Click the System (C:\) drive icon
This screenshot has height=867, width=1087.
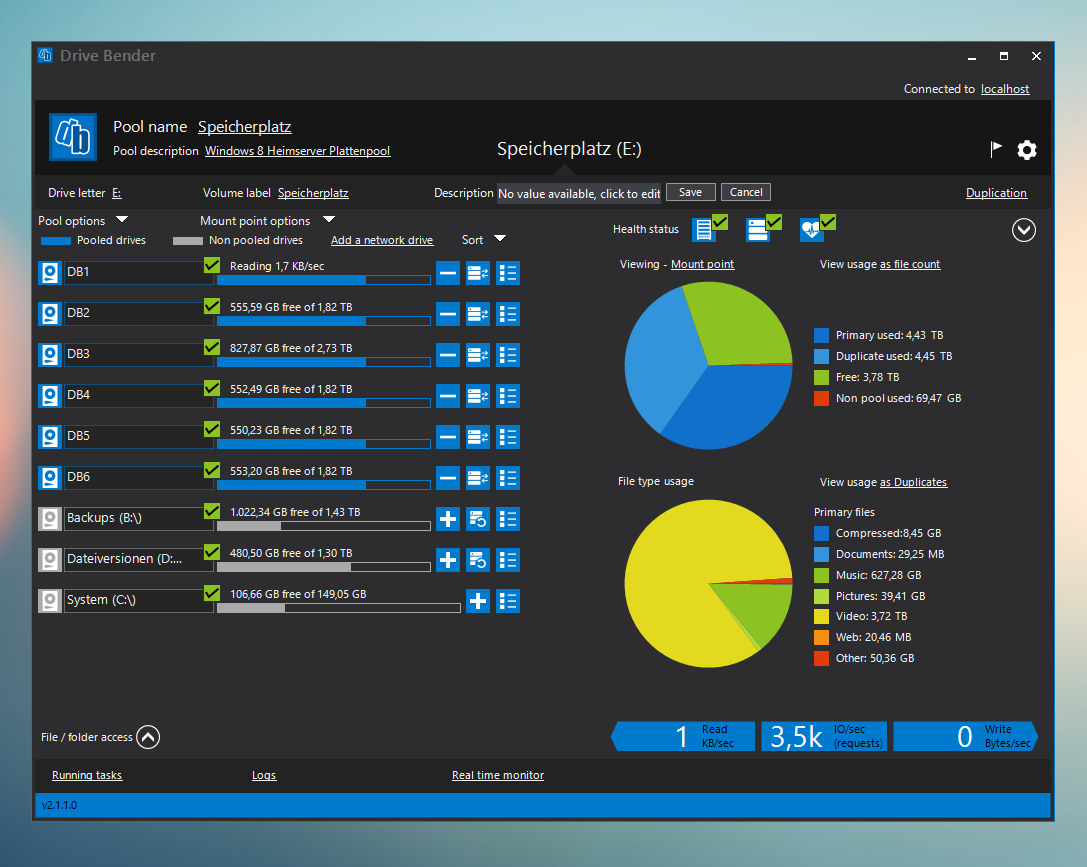coord(50,601)
